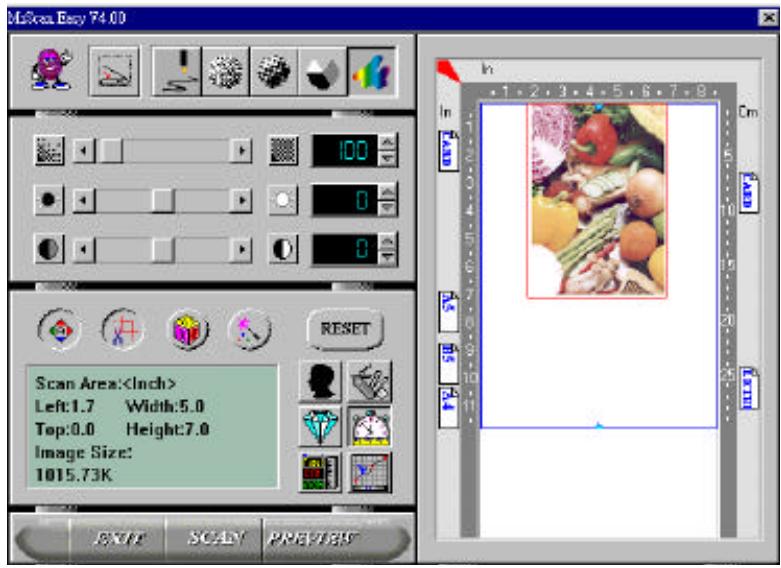
Task: Decrease brightness with the spinner down arrow
Action: click(x=388, y=208)
